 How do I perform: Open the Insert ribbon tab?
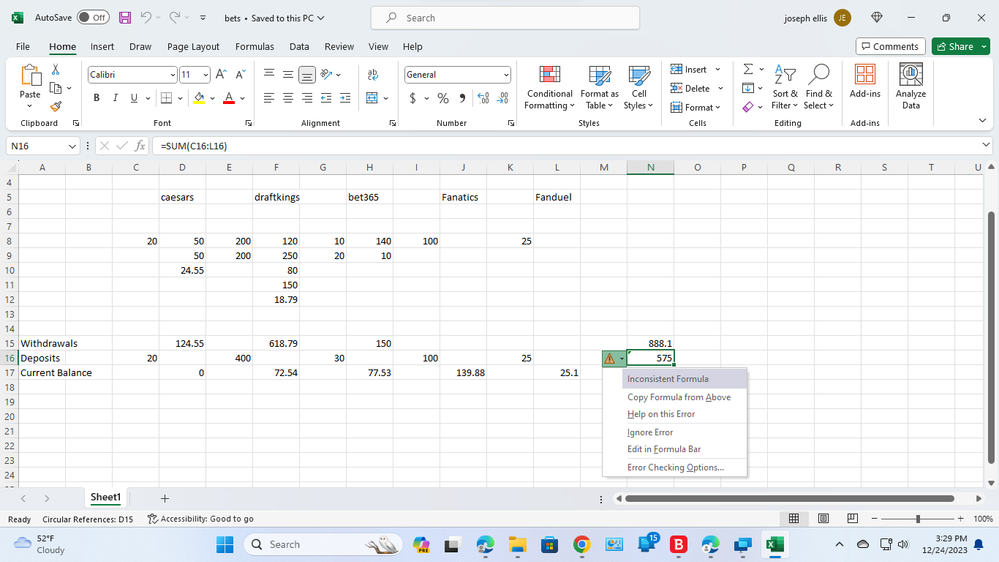click(102, 47)
